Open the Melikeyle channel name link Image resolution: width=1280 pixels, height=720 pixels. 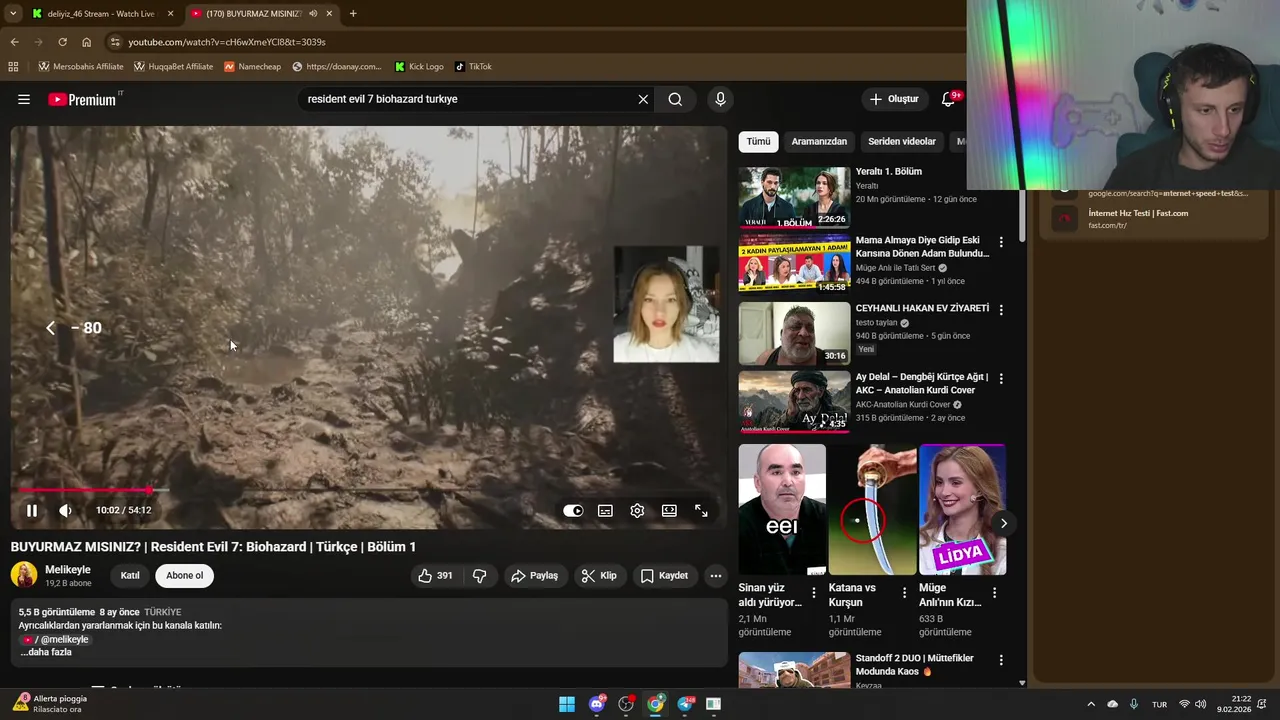coord(68,569)
